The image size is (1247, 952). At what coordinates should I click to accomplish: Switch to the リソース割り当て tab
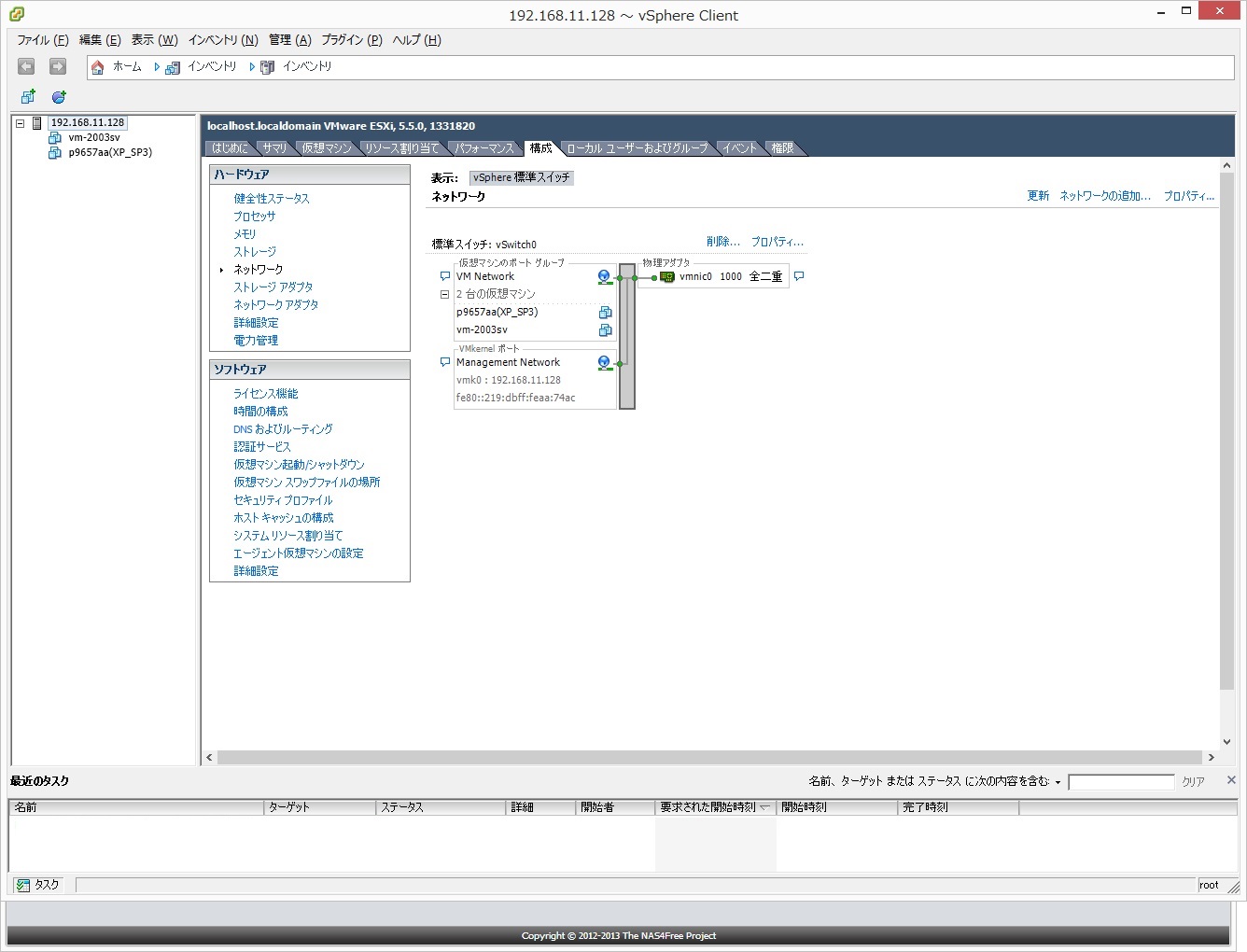coord(401,148)
